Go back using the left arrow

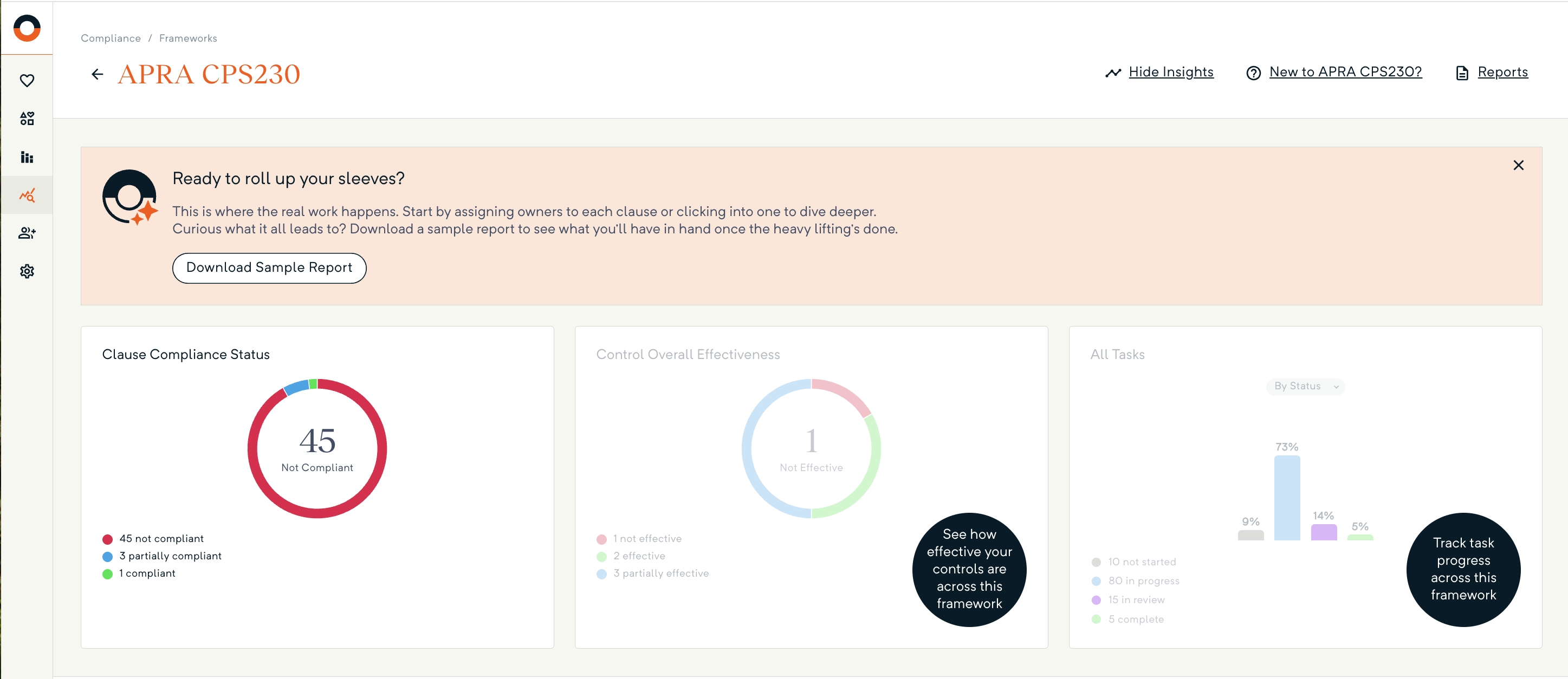click(x=98, y=74)
